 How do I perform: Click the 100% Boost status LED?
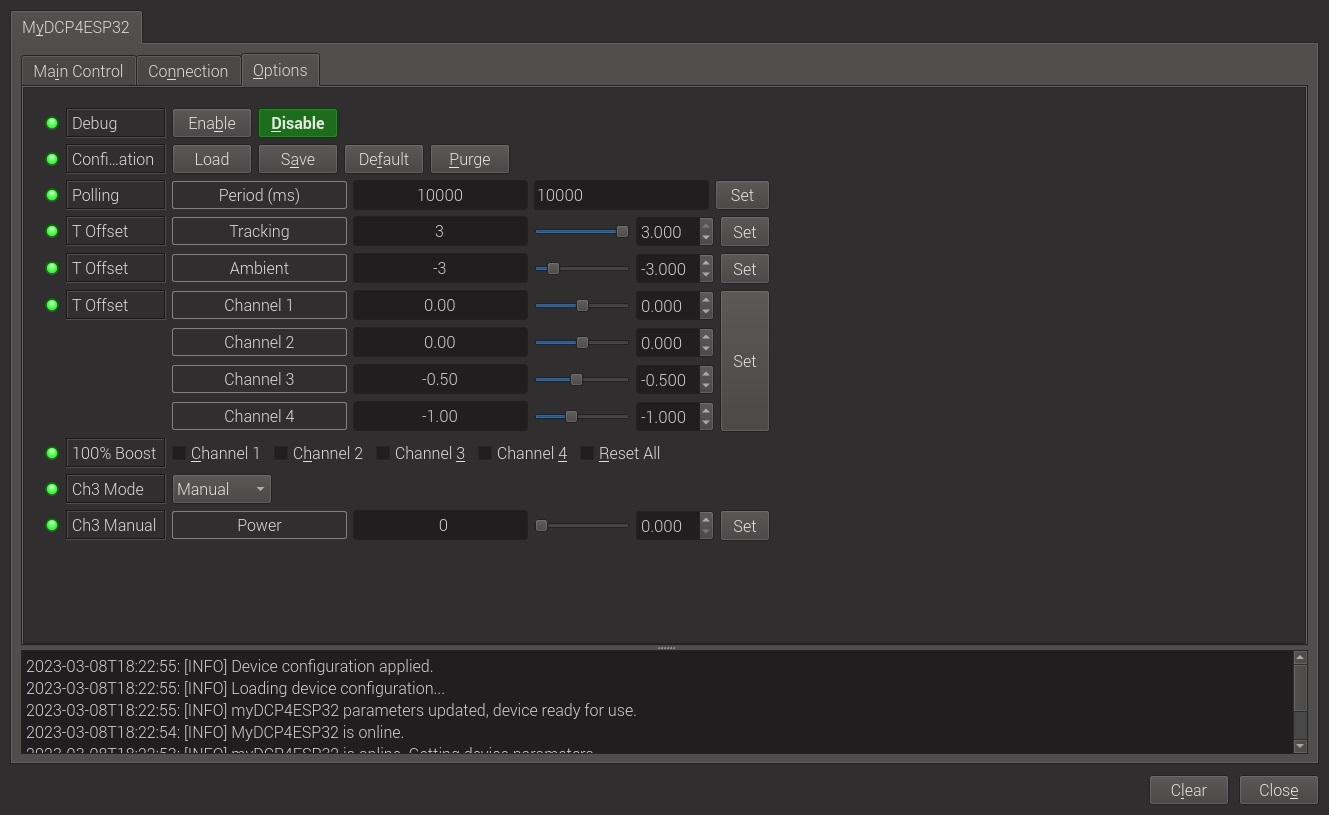(52, 453)
